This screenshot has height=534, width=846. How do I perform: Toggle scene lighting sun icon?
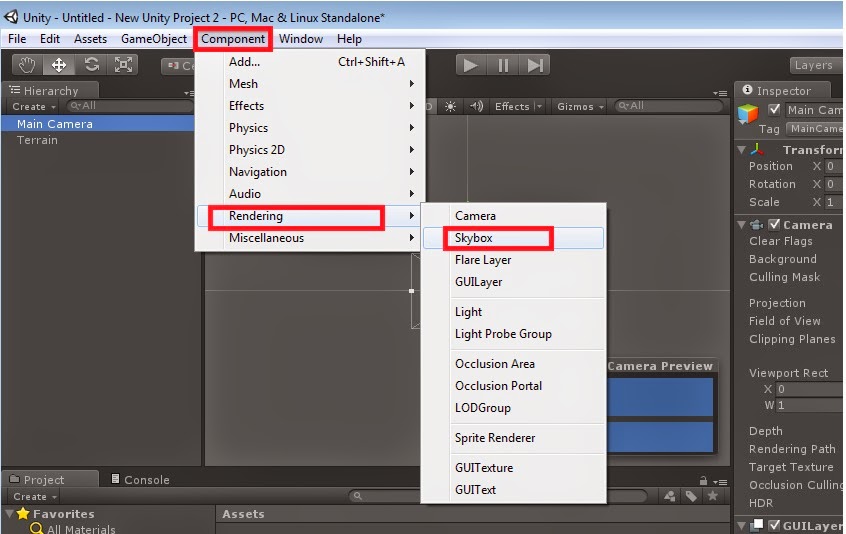click(x=450, y=106)
